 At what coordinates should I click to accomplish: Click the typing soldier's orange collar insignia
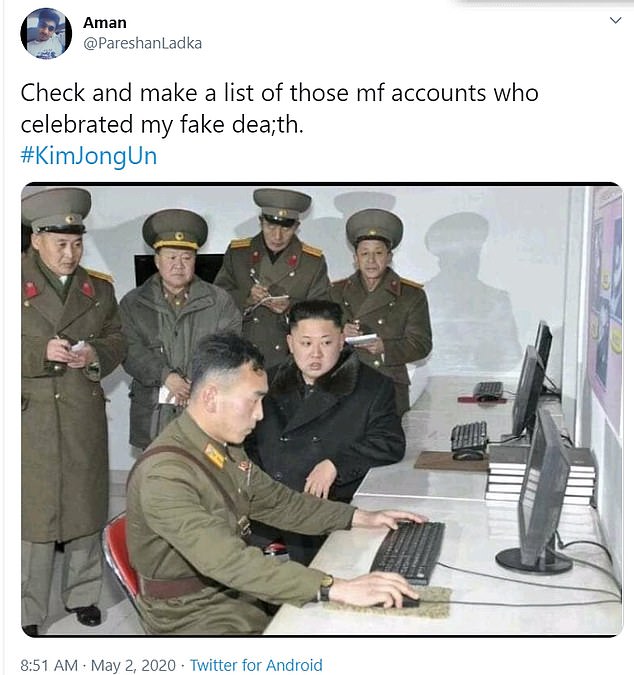(215, 455)
